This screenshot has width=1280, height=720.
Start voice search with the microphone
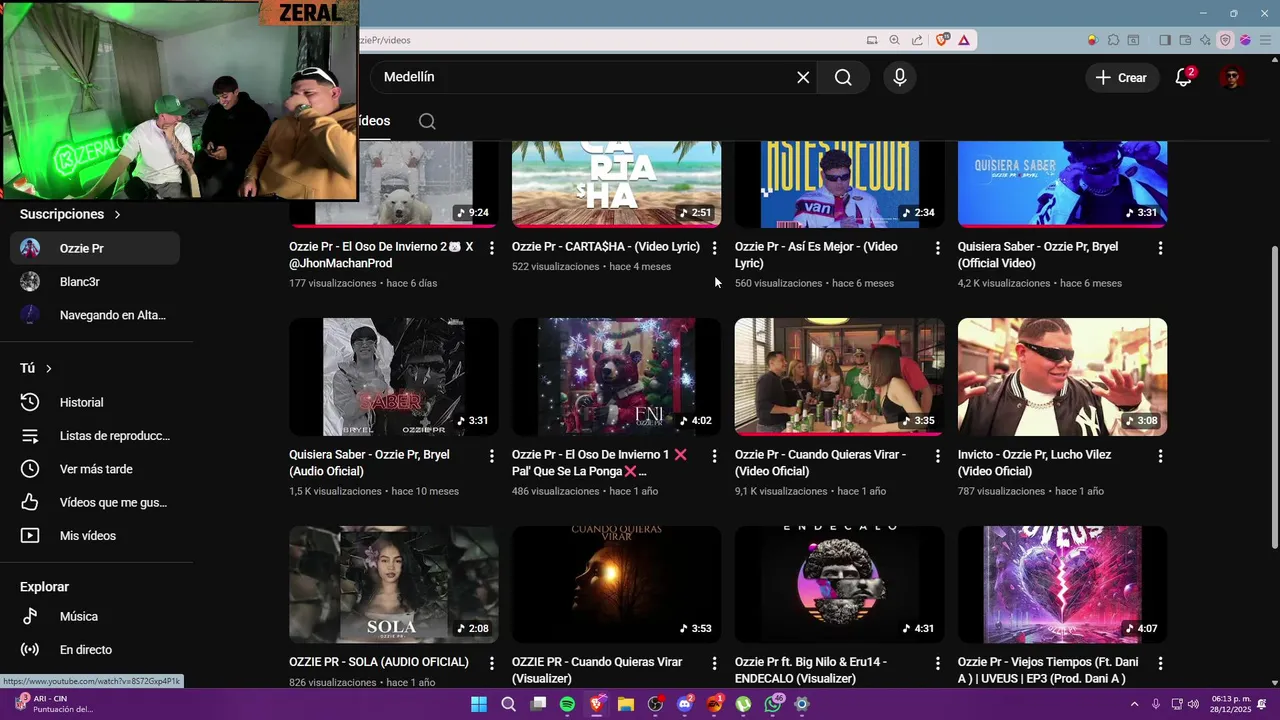tap(900, 77)
